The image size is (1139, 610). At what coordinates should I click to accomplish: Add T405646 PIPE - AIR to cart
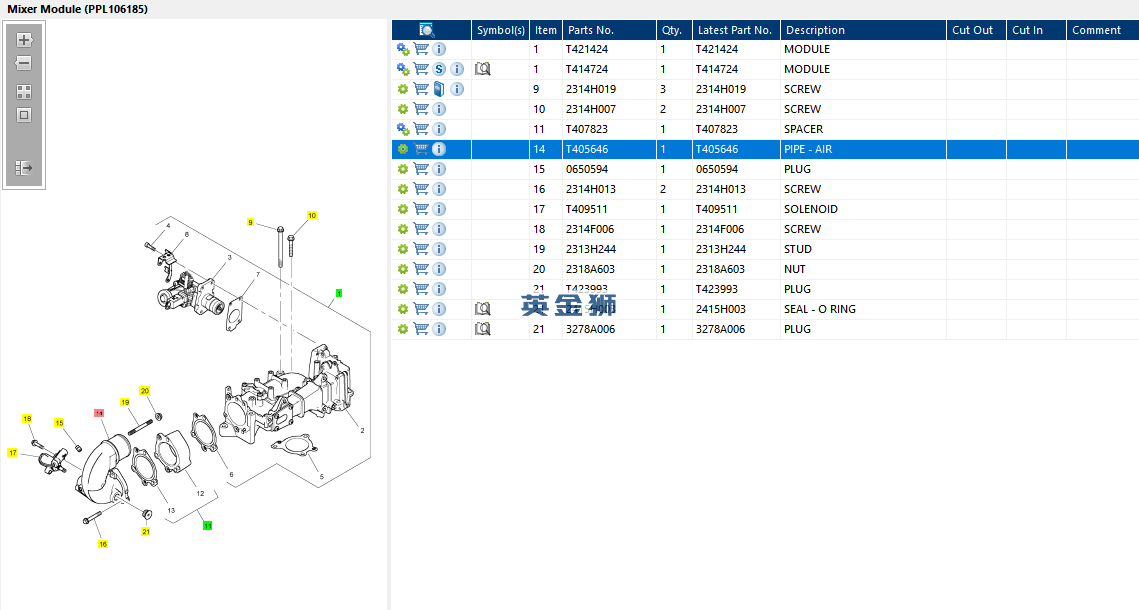point(421,149)
